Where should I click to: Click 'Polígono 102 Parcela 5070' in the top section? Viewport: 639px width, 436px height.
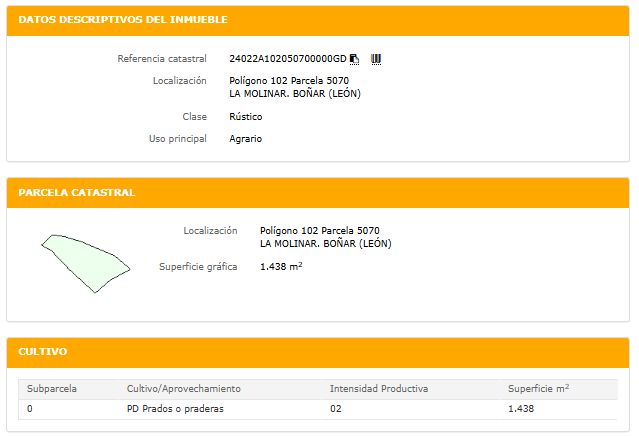(x=289, y=81)
